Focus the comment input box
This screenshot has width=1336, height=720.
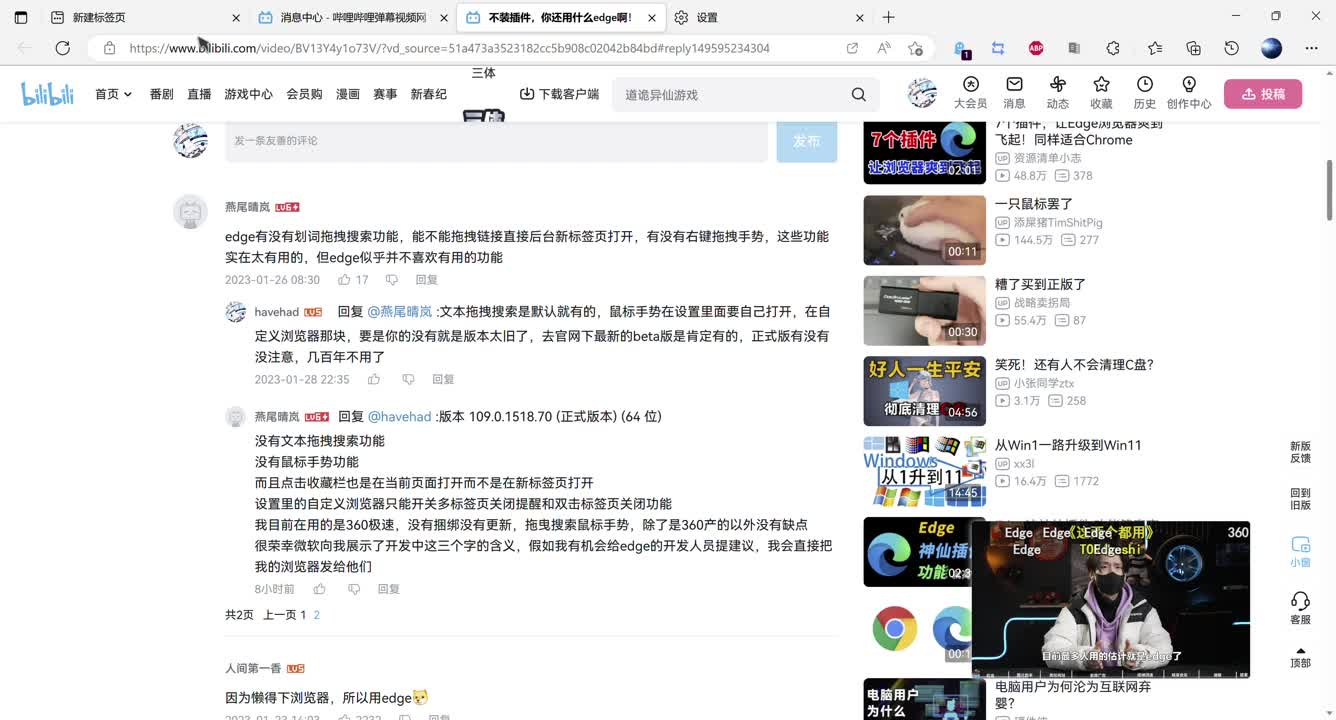pos(496,141)
